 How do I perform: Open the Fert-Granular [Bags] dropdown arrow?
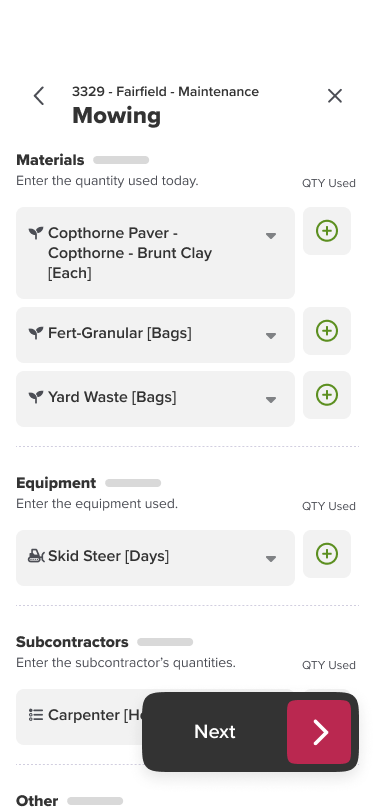tap(270, 336)
